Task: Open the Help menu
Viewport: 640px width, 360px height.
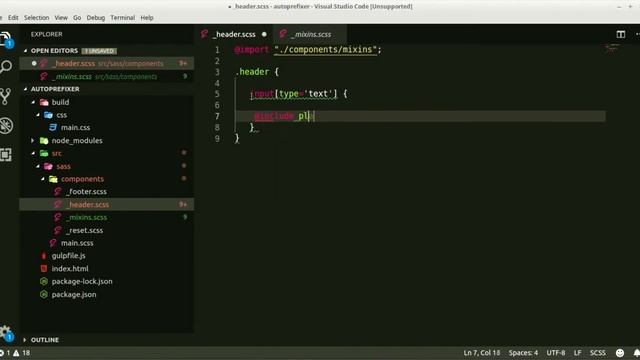Action: pyautogui.click(x=147, y=18)
